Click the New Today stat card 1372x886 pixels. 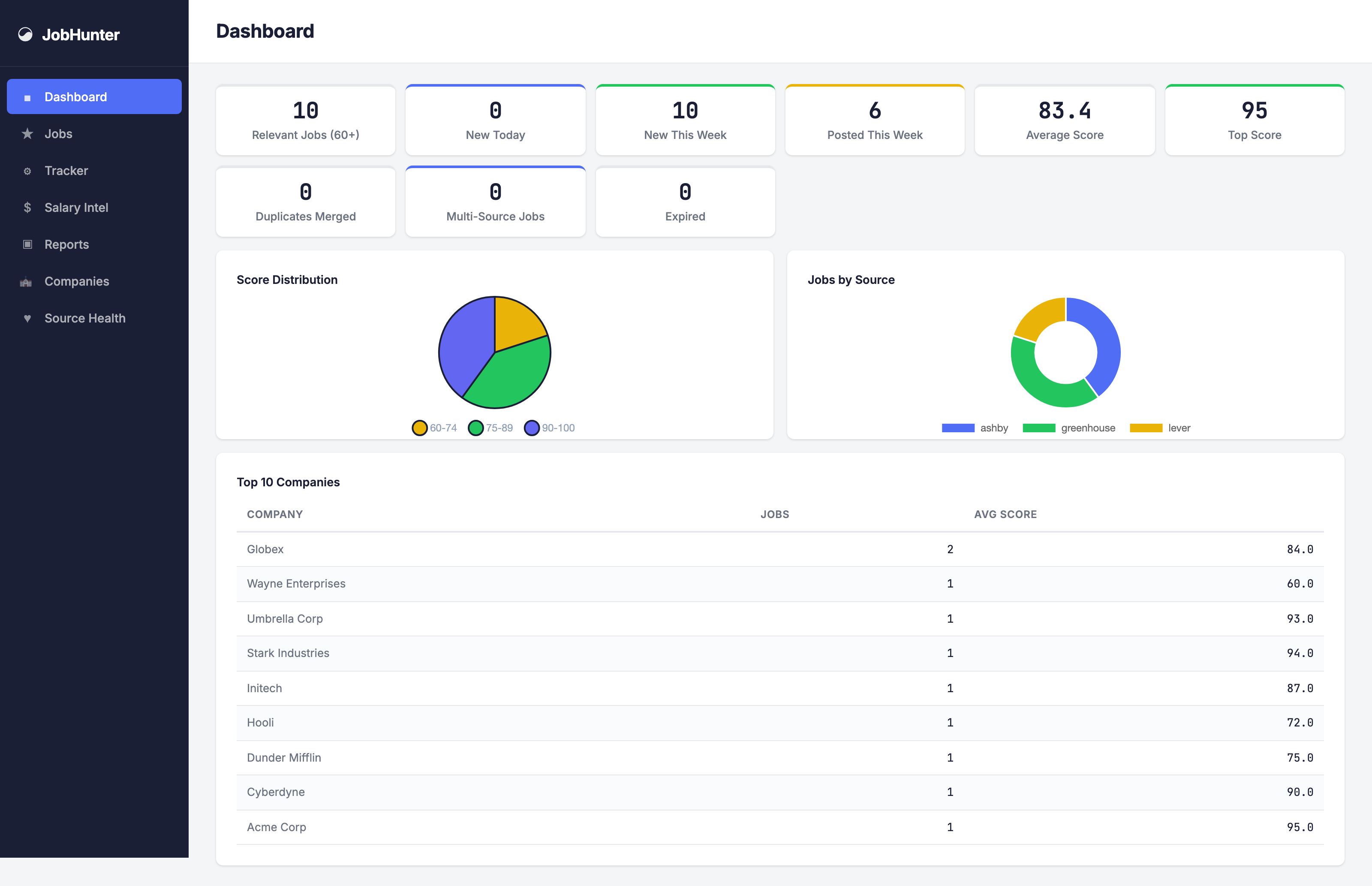coord(495,120)
